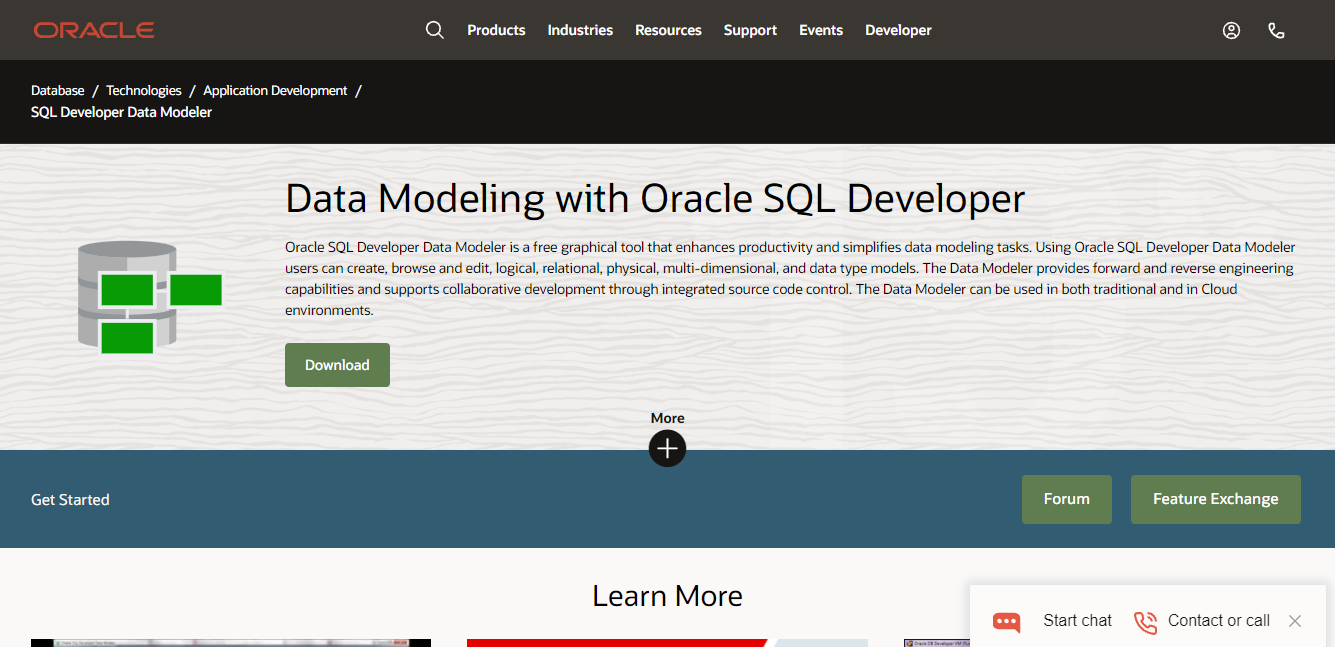The height and width of the screenshot is (647, 1335).
Task: Click the Learn More heading
Action: coord(667,596)
